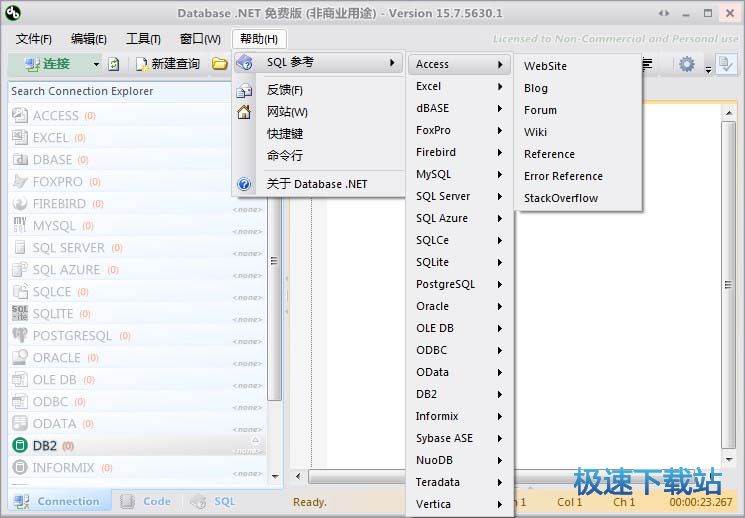This screenshot has height=518, width=745.
Task: Click the FOXPRO fox icon in explorer
Action: coord(19,181)
